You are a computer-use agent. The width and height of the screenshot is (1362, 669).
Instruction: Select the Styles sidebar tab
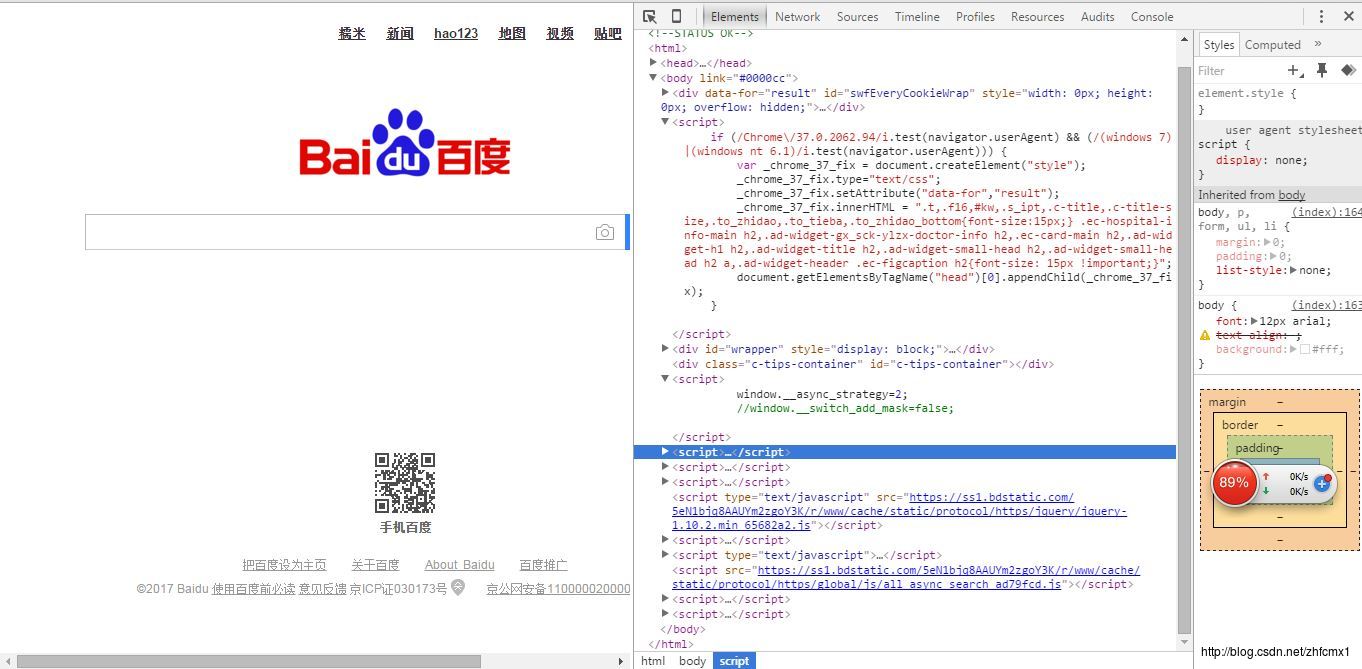(x=1218, y=44)
